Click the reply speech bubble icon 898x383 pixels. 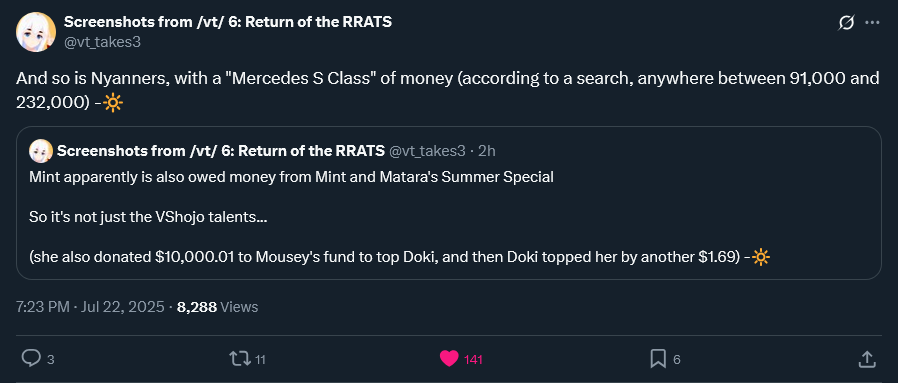(30, 359)
